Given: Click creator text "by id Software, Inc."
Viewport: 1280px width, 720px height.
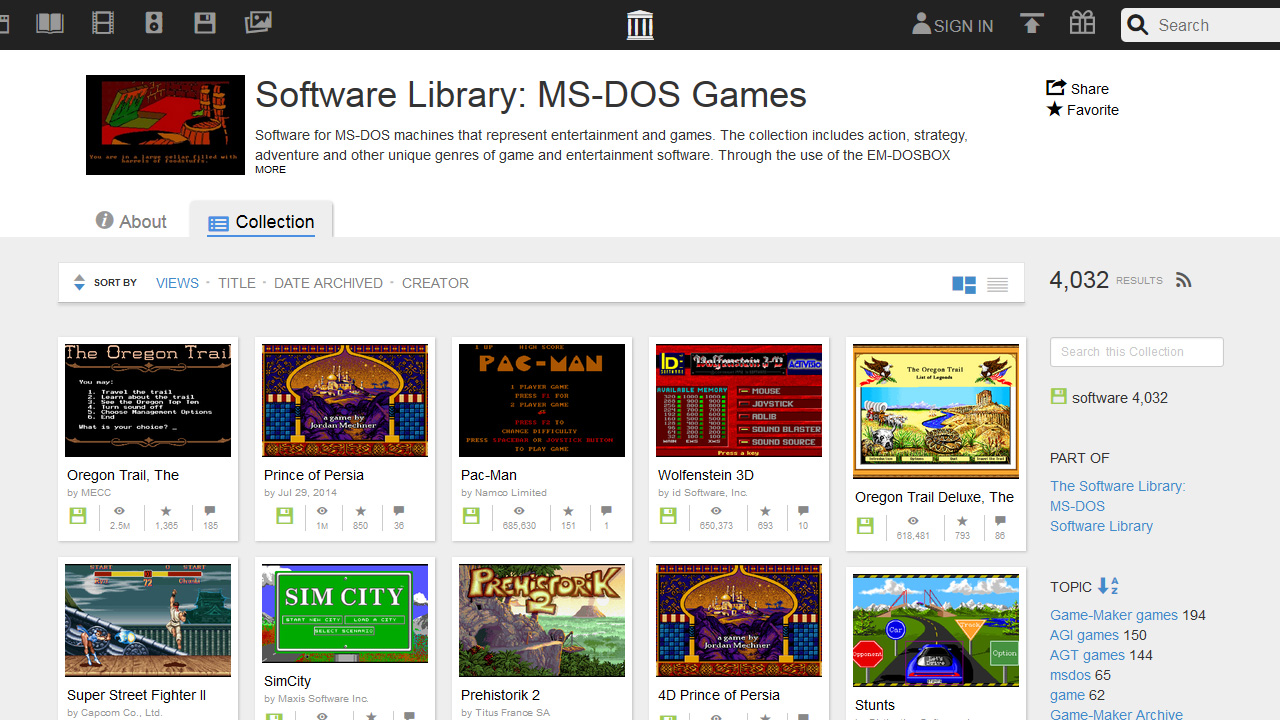Looking at the screenshot, I should (703, 493).
